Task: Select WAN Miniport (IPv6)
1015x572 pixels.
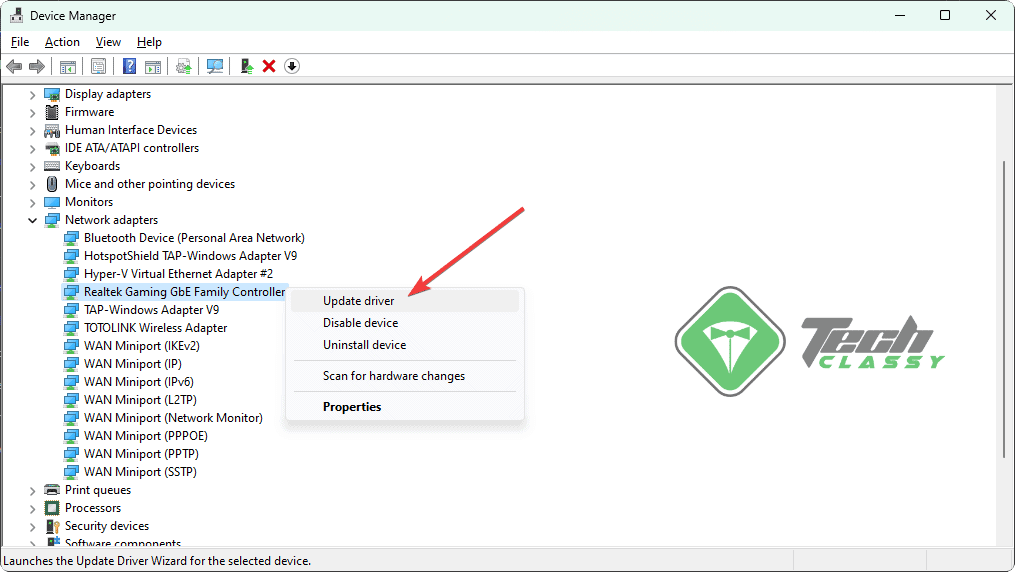Action: pos(139,382)
